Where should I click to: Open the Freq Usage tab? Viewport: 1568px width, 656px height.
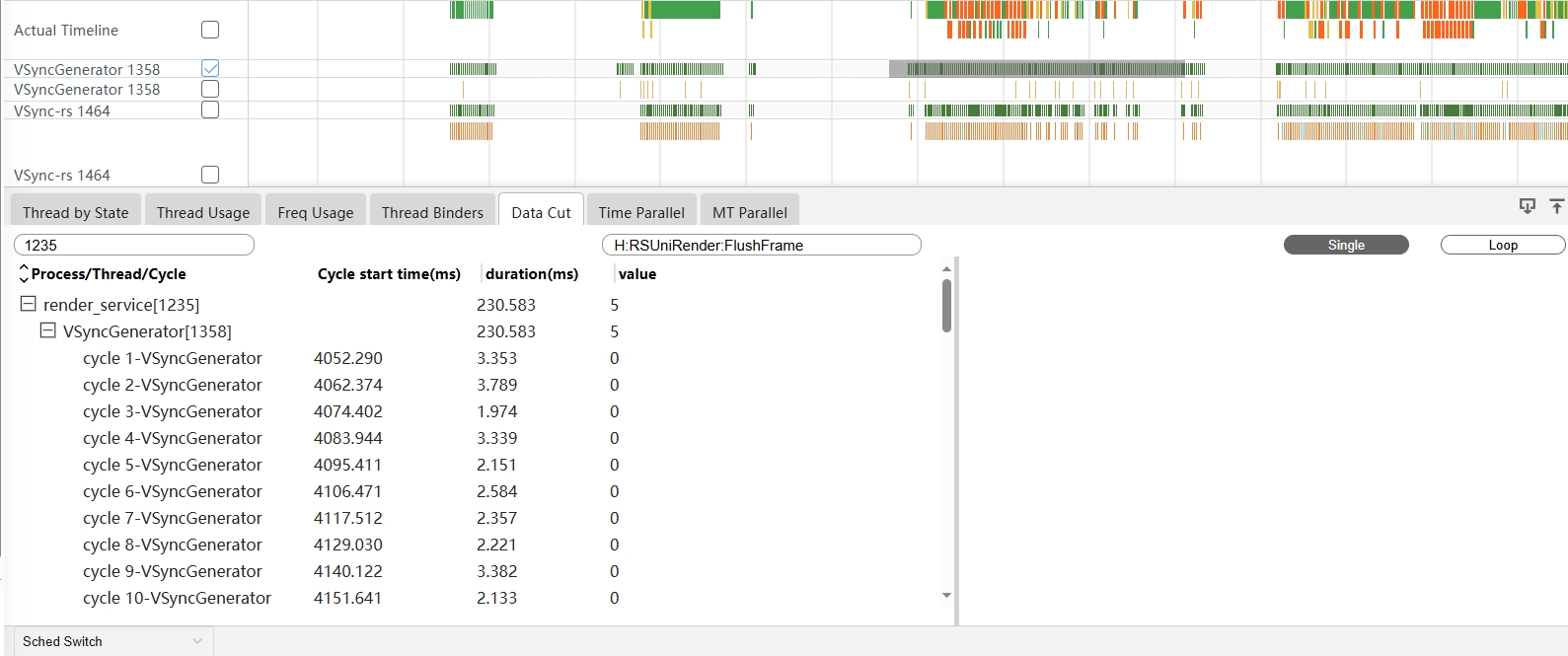pos(316,212)
